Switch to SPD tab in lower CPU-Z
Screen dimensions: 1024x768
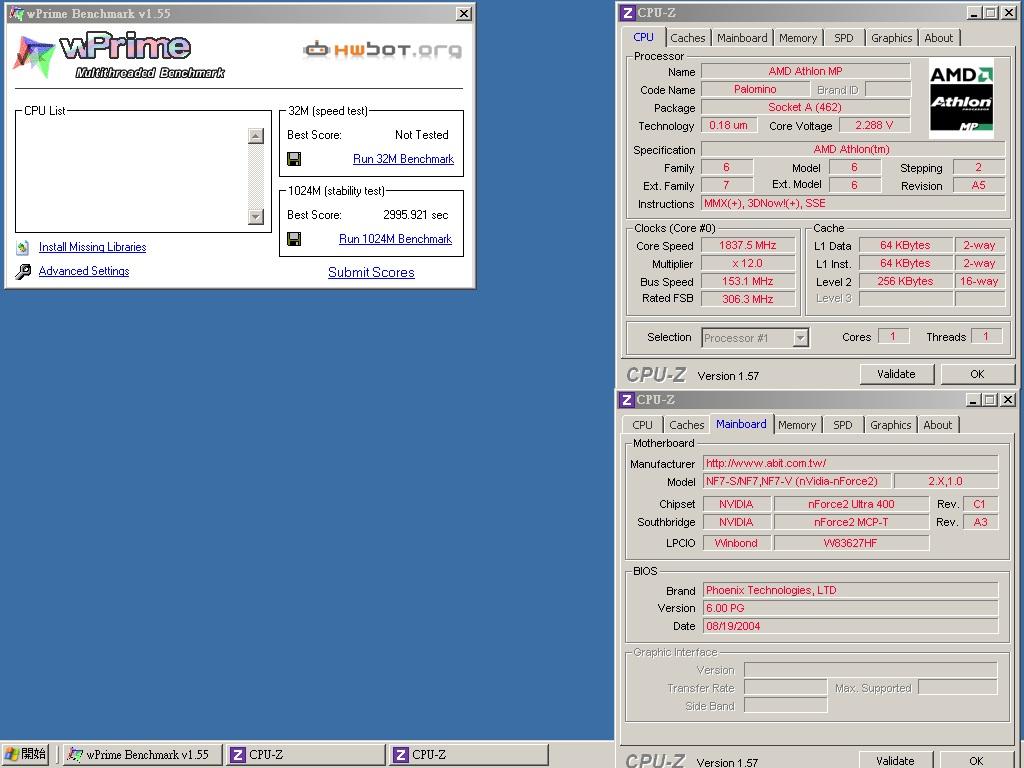(x=842, y=424)
